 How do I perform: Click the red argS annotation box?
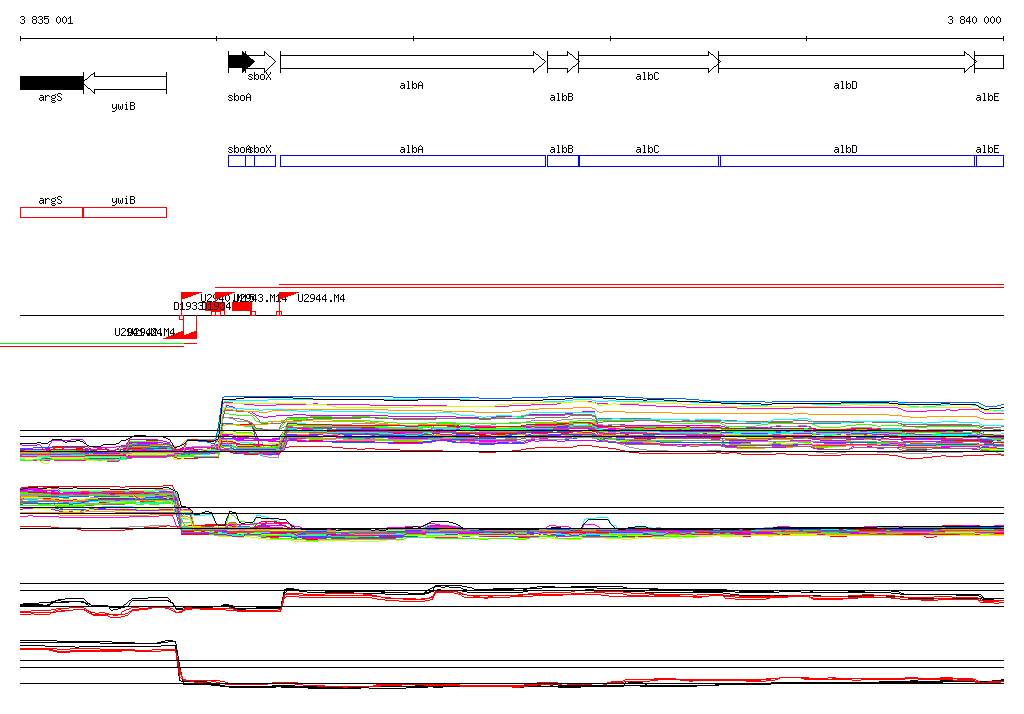52,212
